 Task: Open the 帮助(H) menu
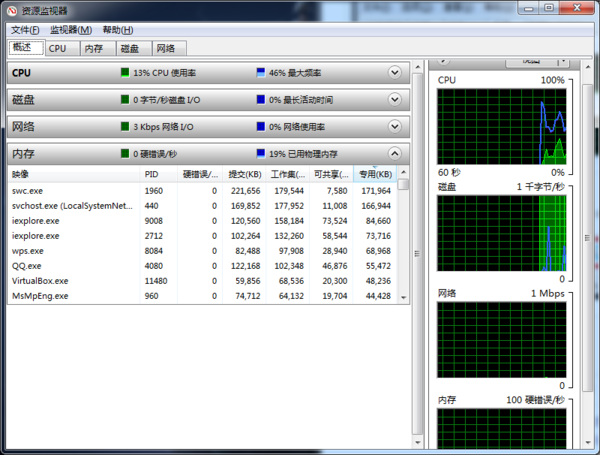tap(117, 30)
